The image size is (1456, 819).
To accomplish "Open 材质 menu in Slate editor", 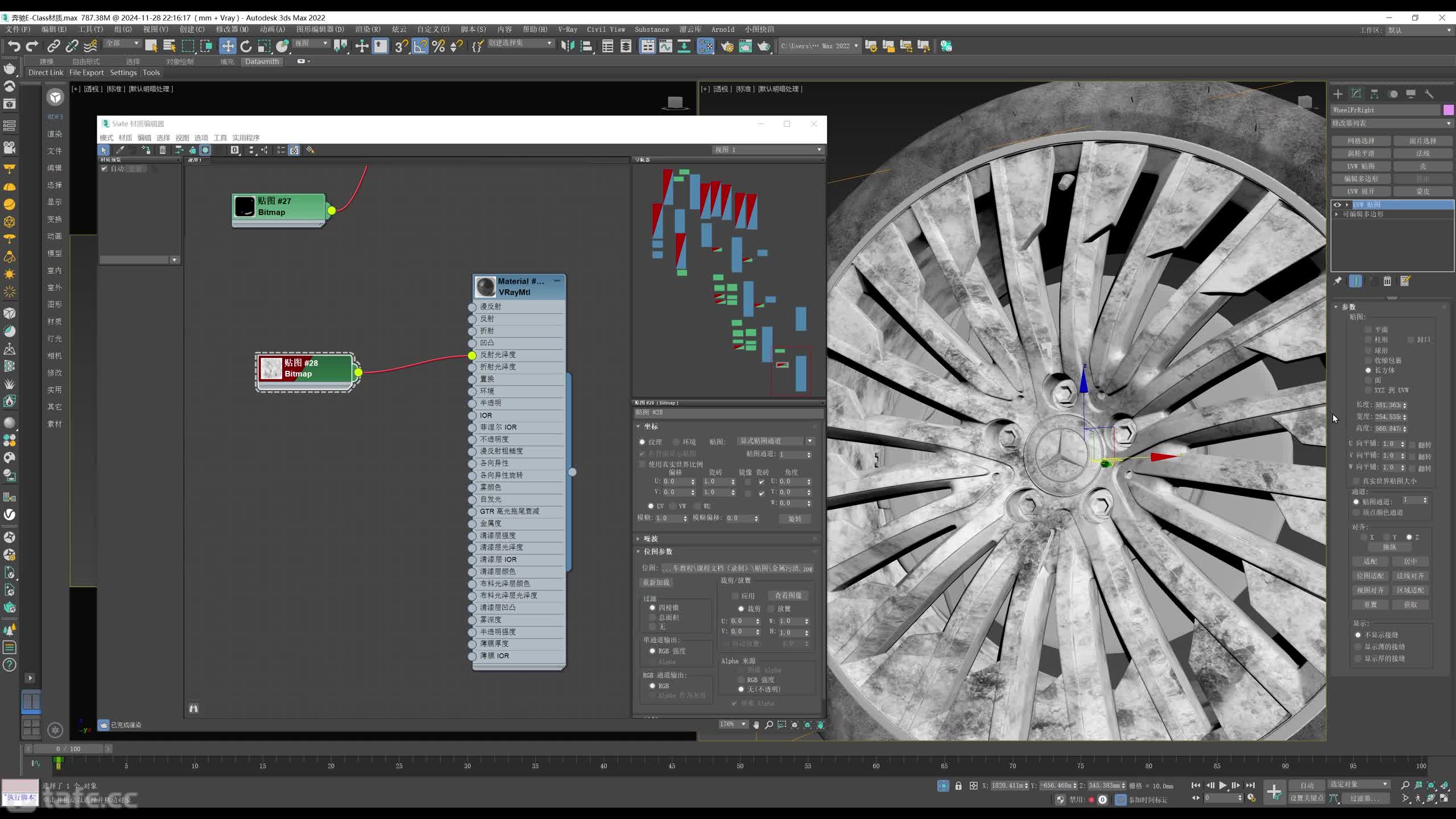I will 125,138.
